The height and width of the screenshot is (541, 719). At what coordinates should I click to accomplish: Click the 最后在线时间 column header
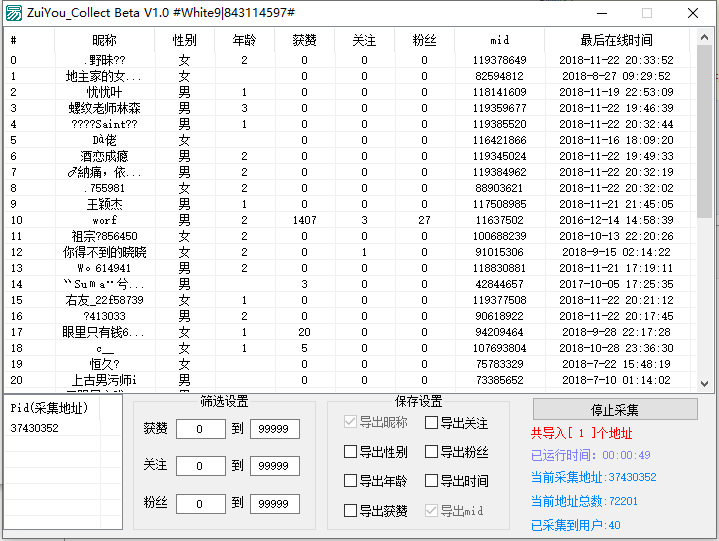616,40
